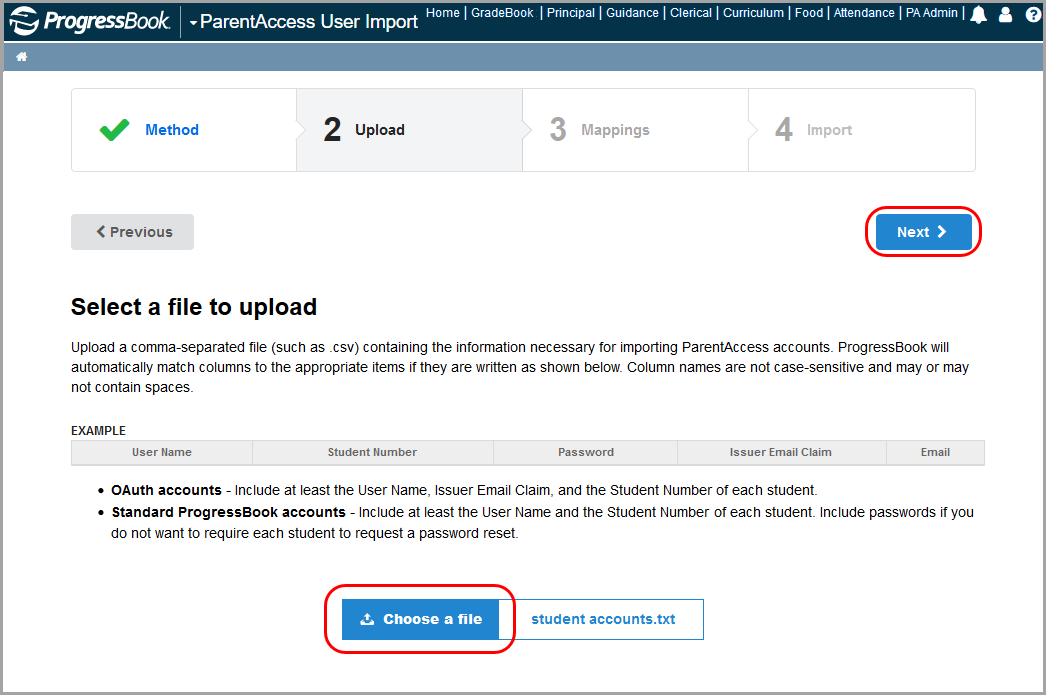Screen dimensions: 1046x695
Task: Click the EXAMPLE label
Action: click(99, 431)
